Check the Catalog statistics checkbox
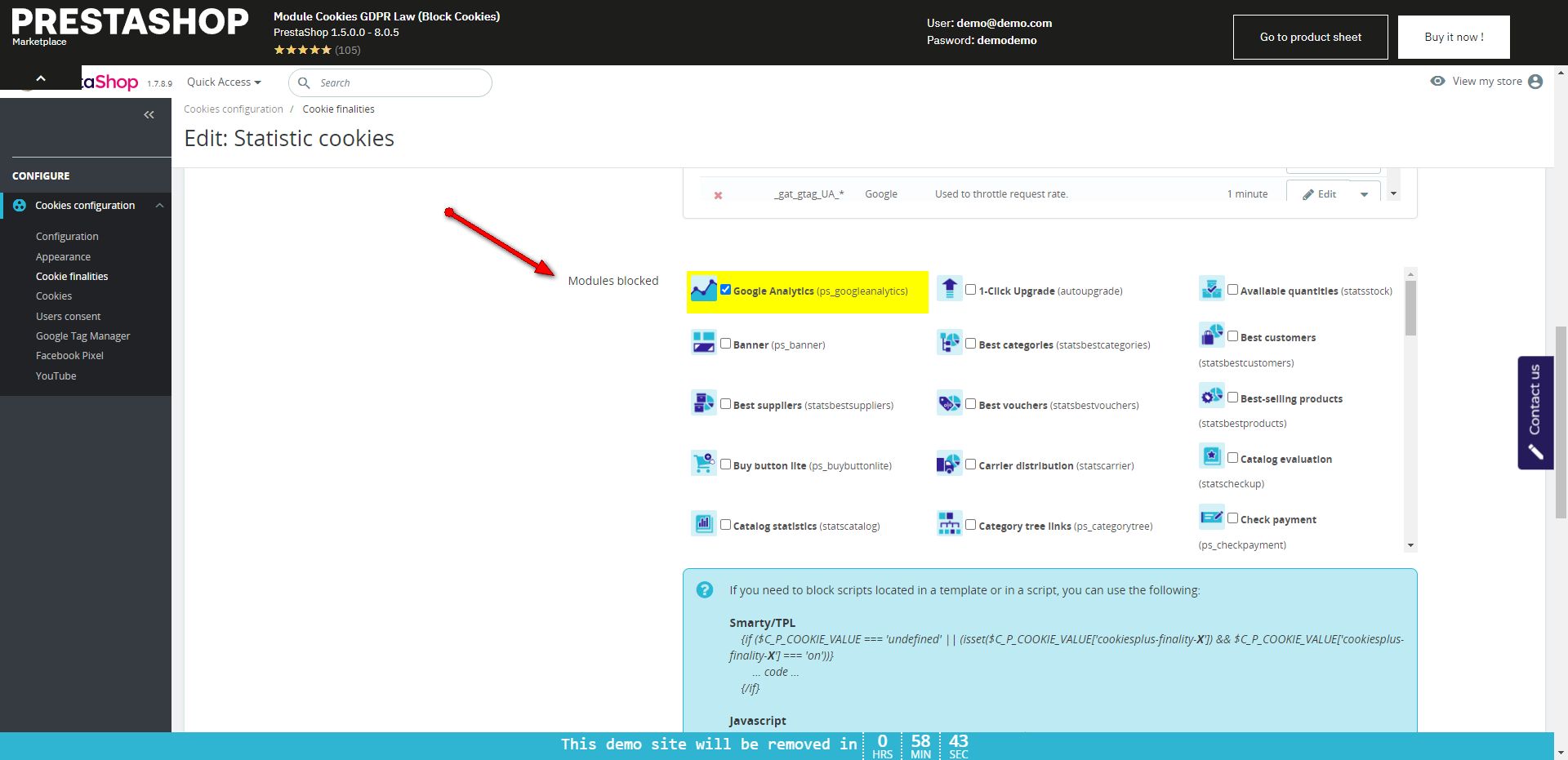Screen dimensions: 1568x760 [x=725, y=525]
